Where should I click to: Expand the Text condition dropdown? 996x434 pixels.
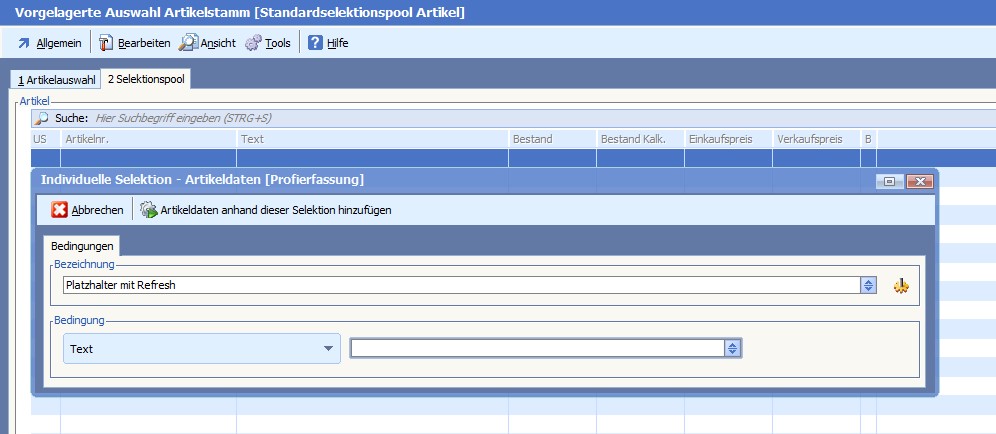click(328, 348)
